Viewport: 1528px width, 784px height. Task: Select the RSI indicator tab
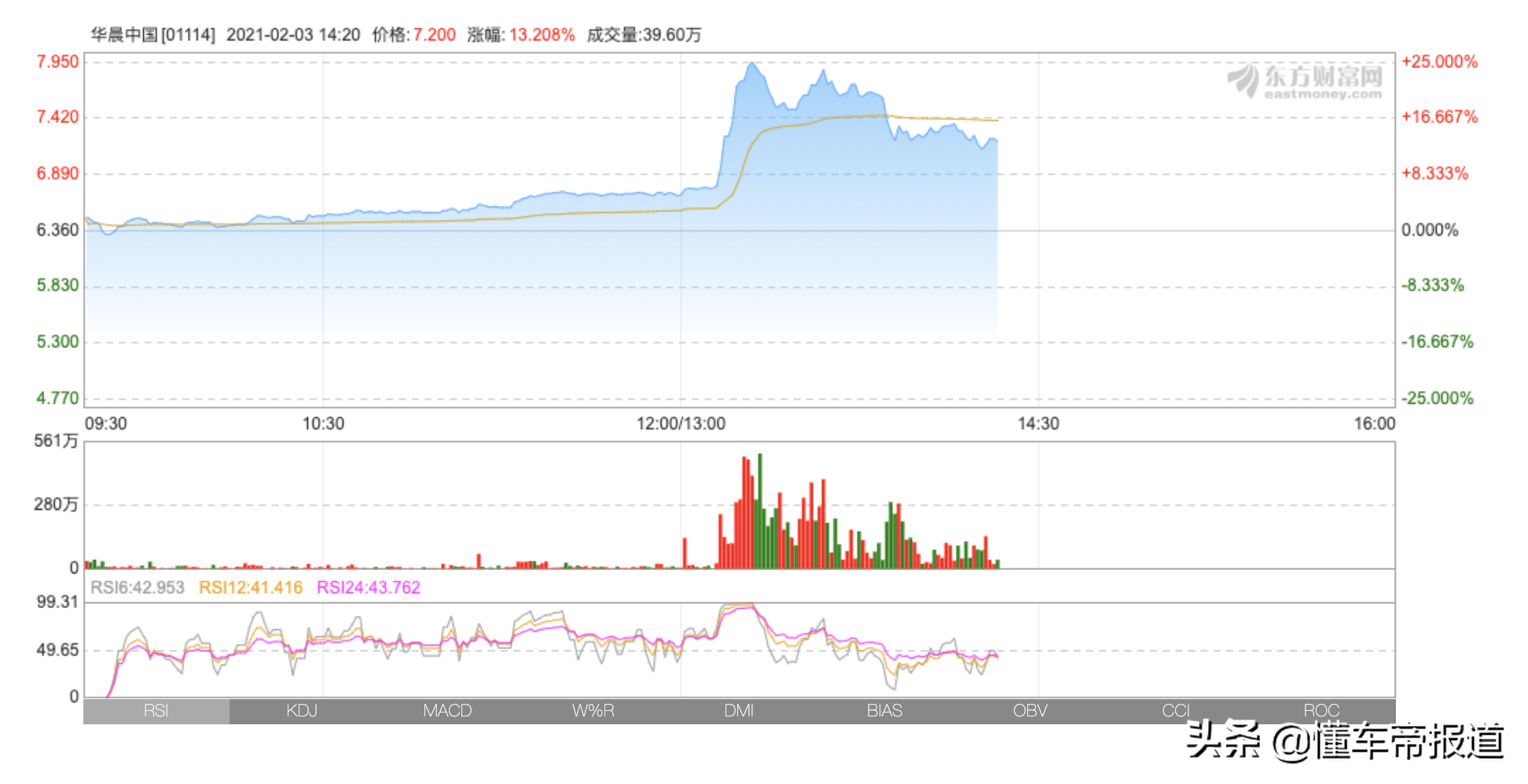[156, 711]
